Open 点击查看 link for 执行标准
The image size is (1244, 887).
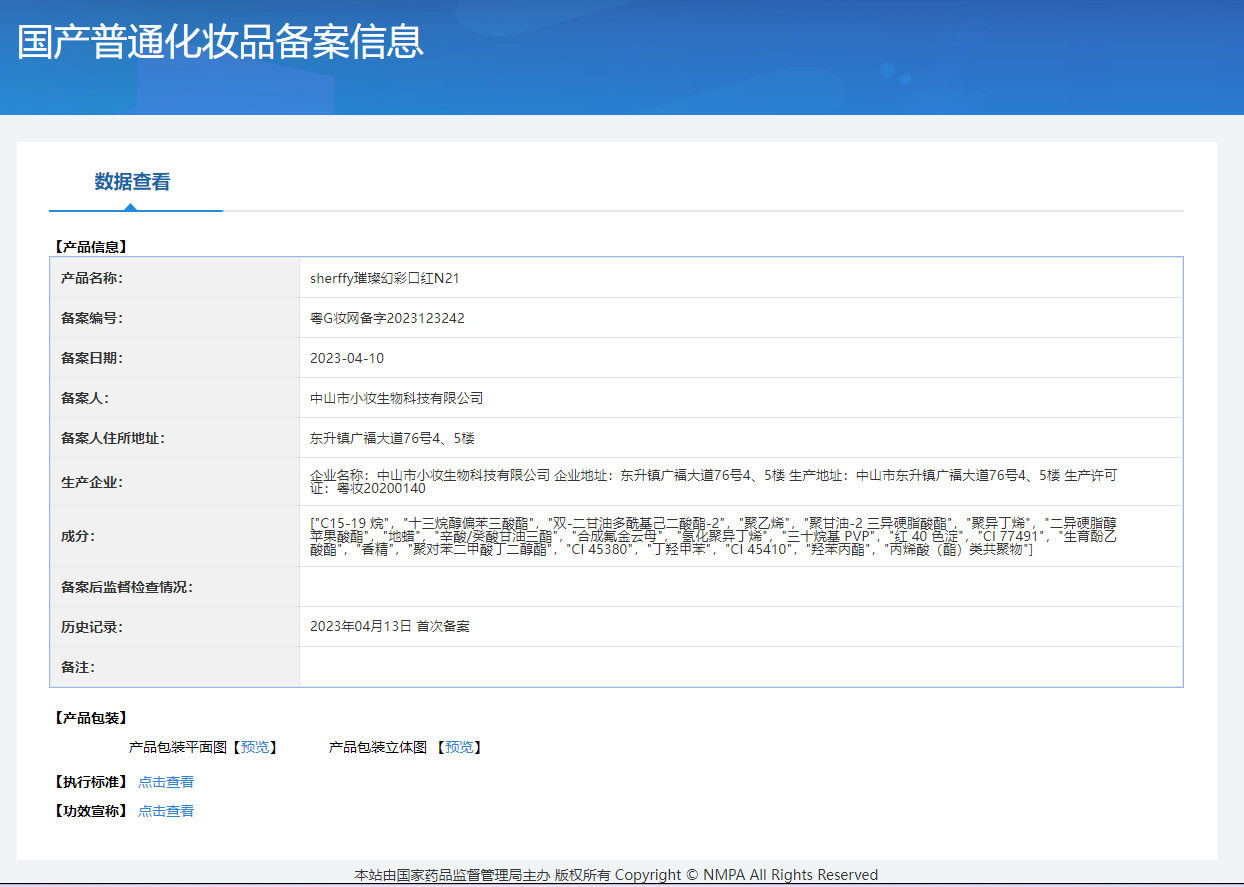[166, 782]
